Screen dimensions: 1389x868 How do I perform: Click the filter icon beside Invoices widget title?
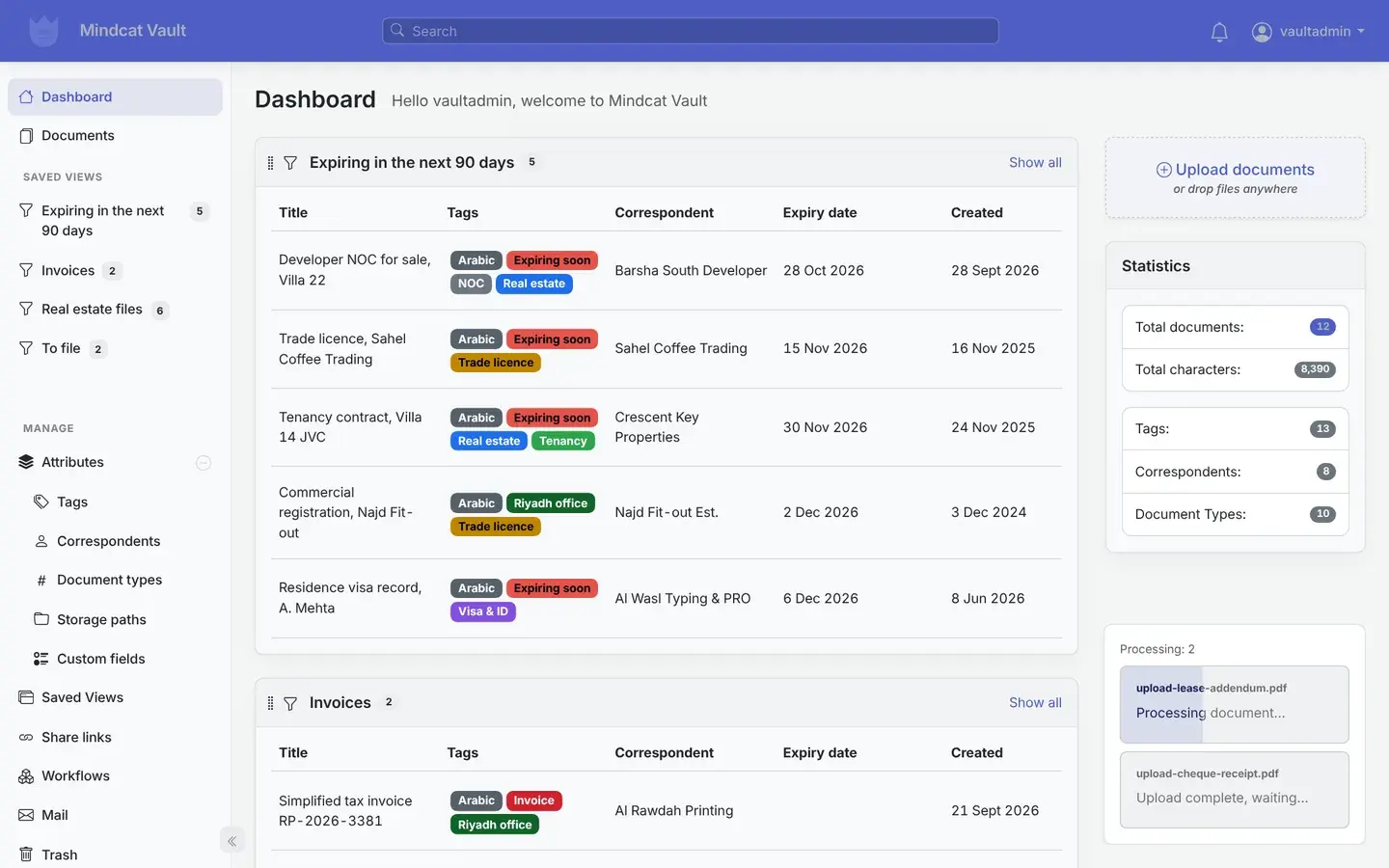click(x=290, y=703)
